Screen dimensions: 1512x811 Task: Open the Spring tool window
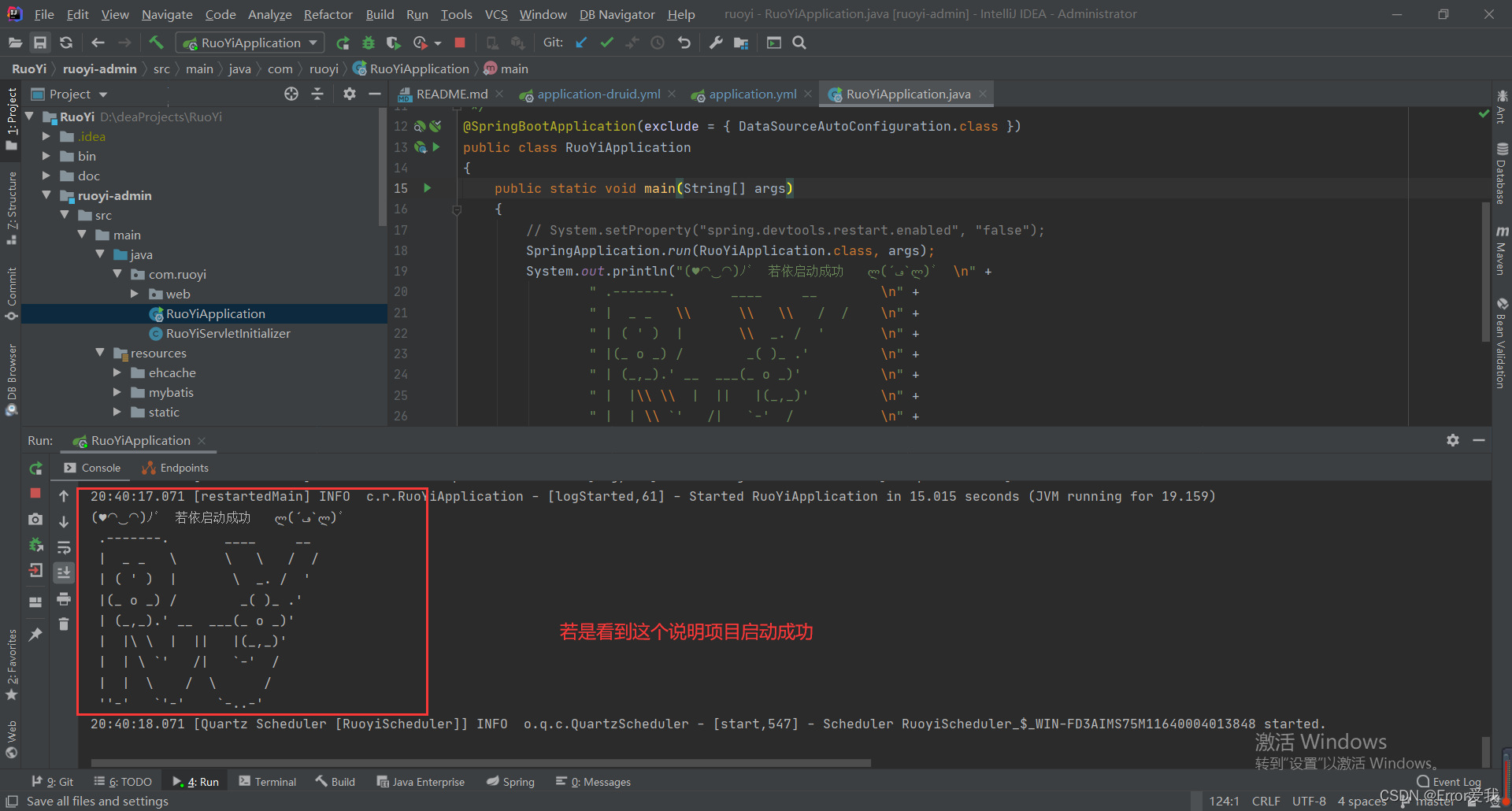510,782
